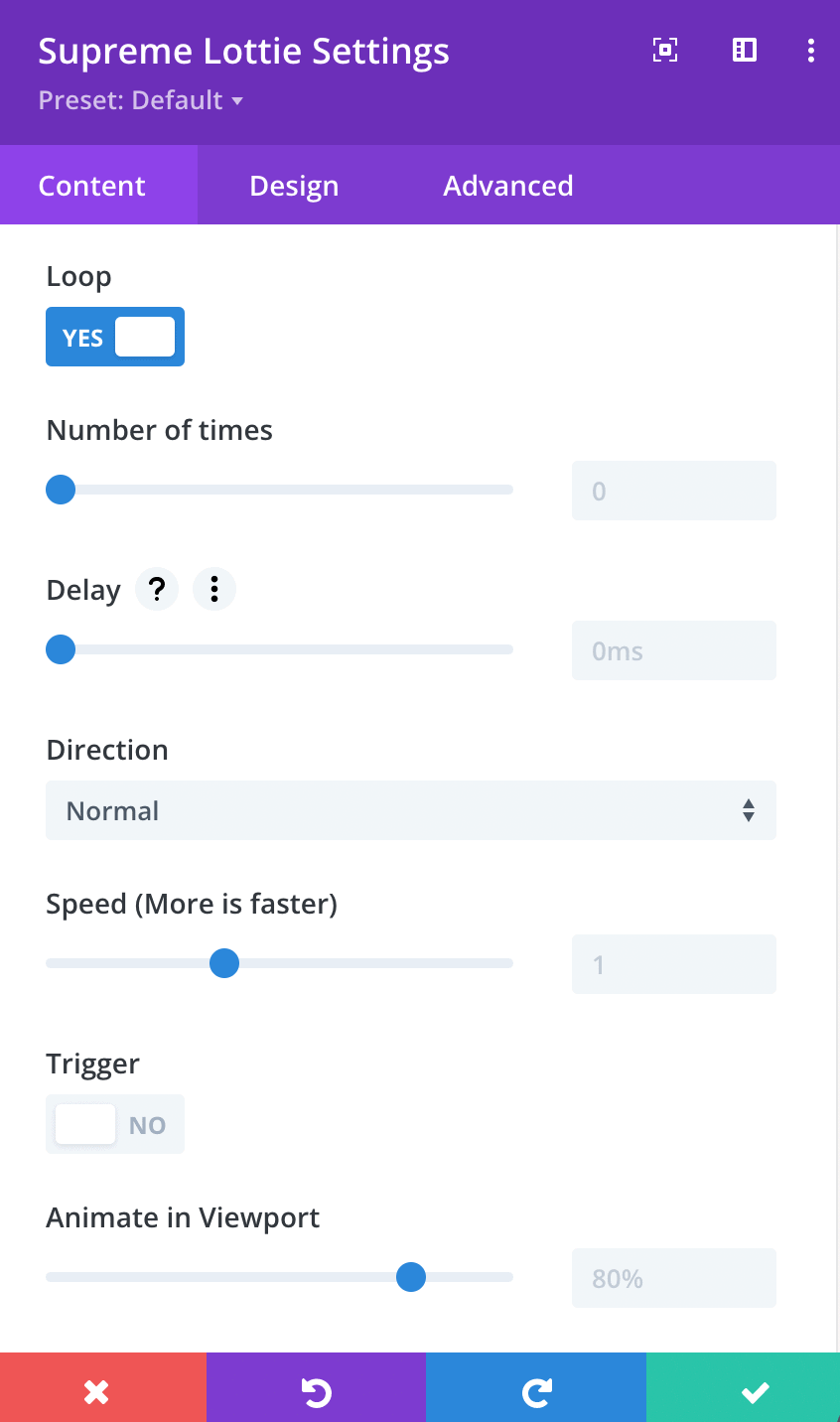Click the Speed slider handle
The width and height of the screenshot is (840, 1422).
tap(224, 963)
